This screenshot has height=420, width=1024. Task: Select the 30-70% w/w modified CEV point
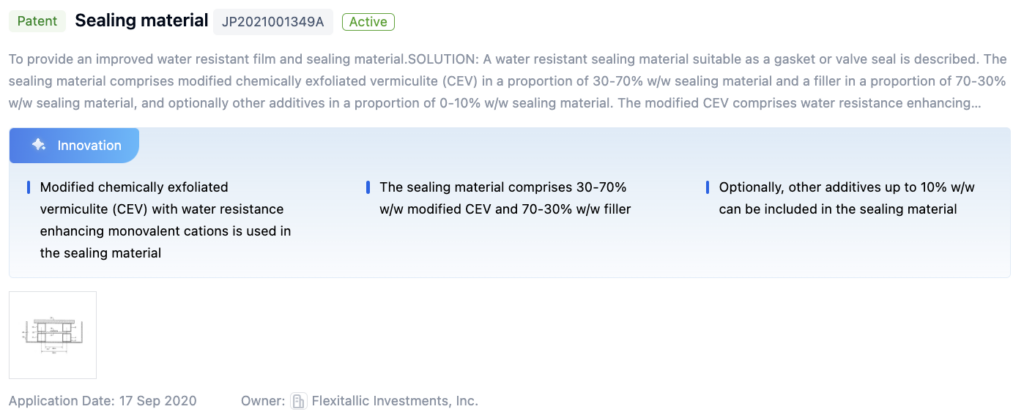pos(505,198)
